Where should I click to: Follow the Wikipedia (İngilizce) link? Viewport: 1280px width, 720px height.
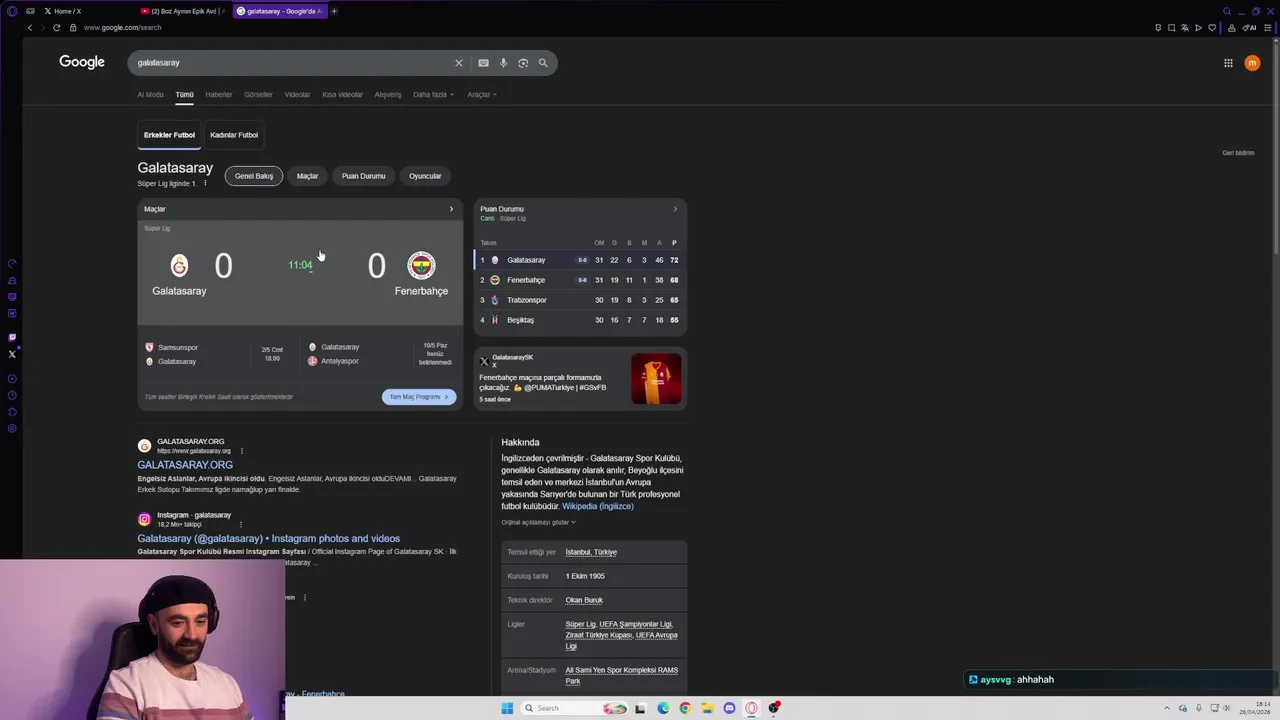point(598,506)
